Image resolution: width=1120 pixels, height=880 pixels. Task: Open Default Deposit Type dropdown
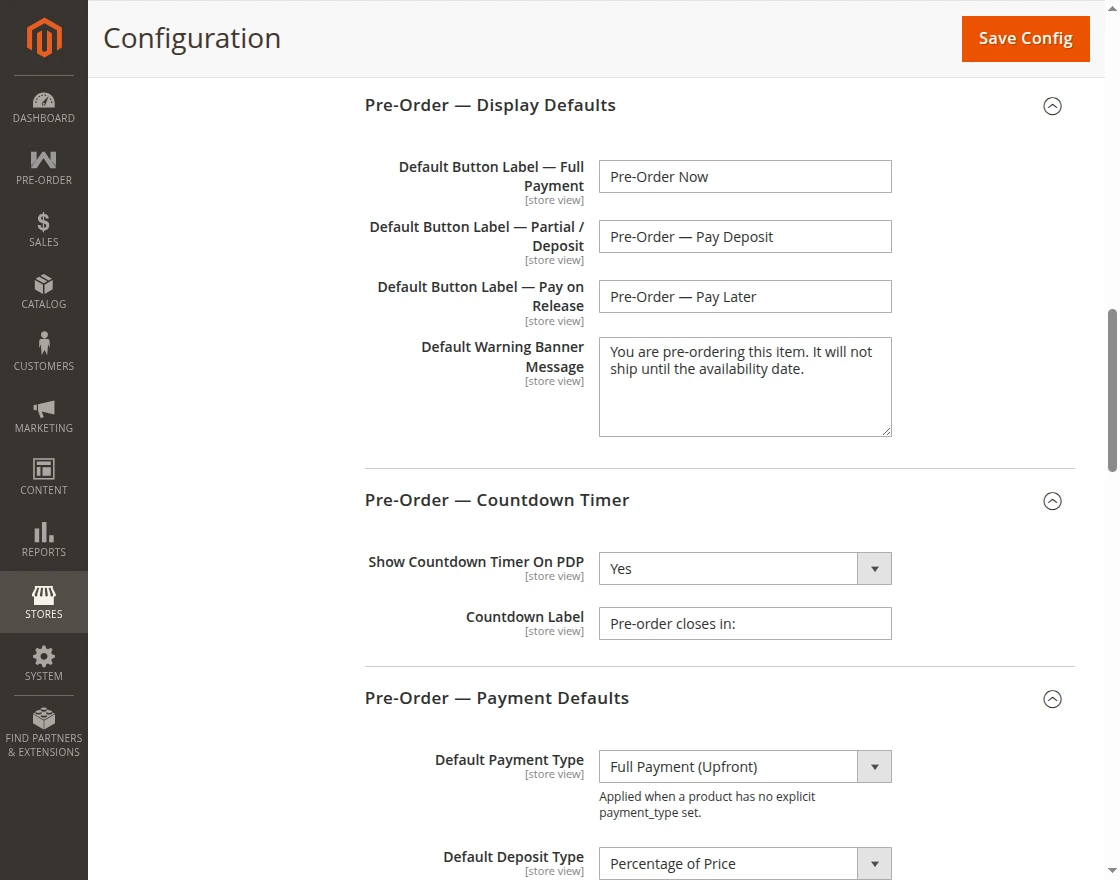tap(745, 864)
